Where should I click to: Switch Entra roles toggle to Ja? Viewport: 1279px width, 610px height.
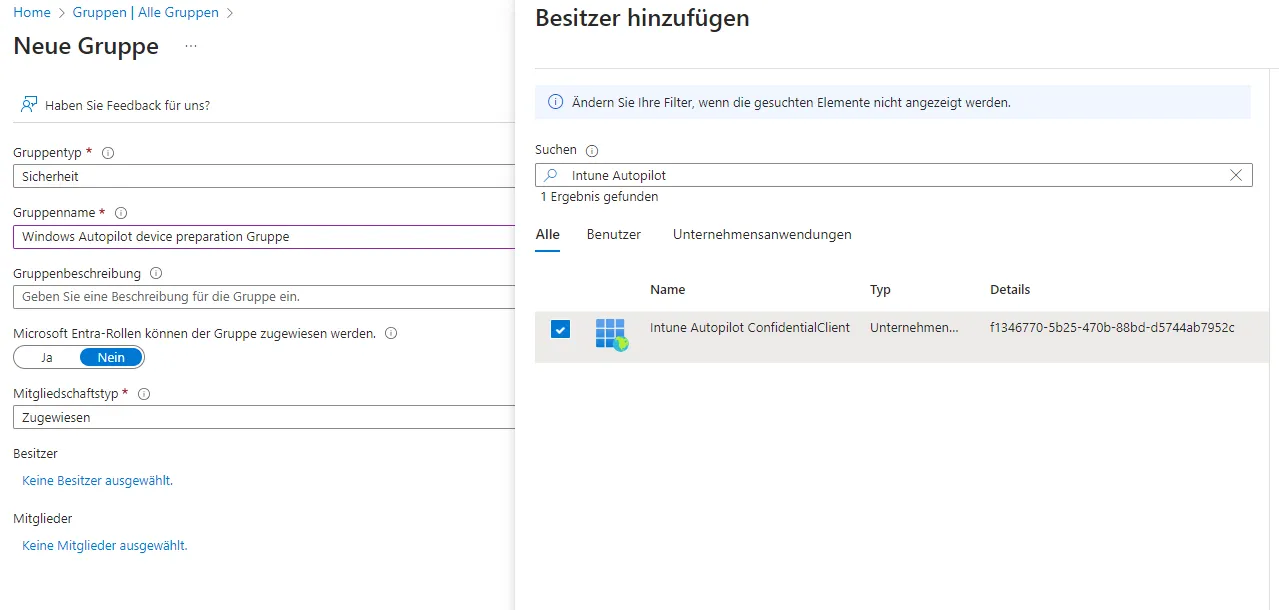[x=46, y=357]
